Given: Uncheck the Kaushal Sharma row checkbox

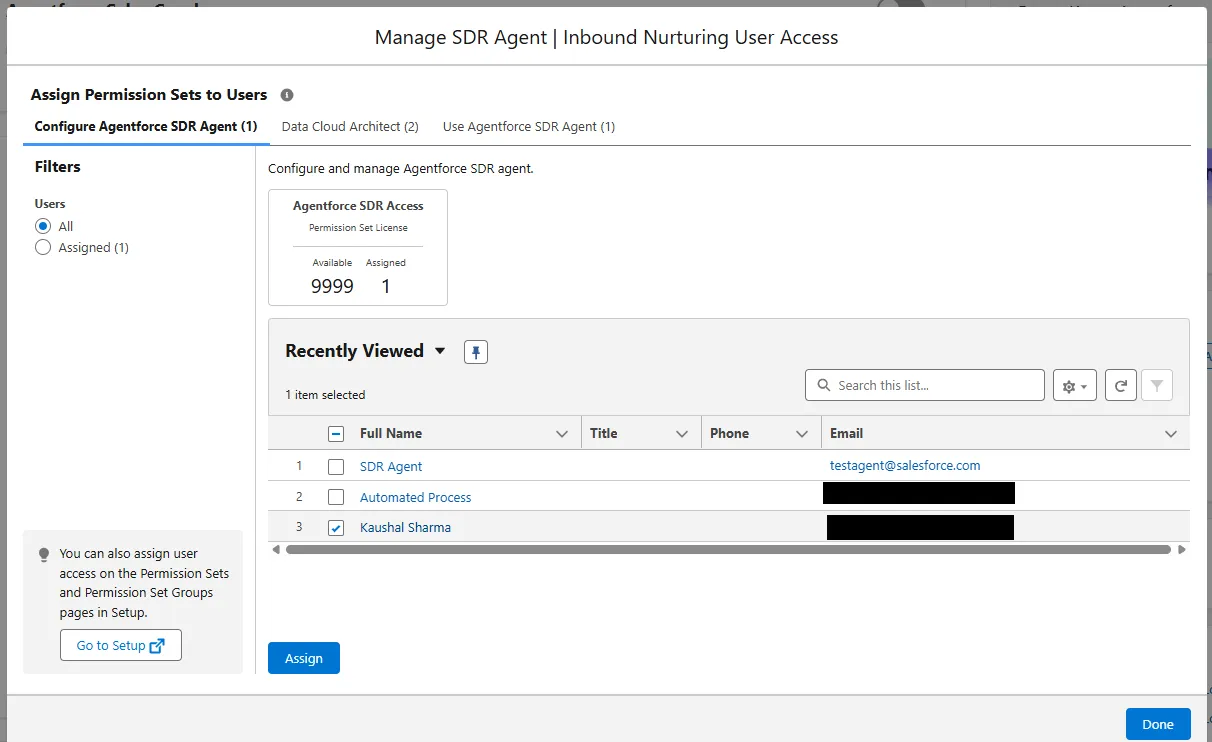Looking at the screenshot, I should click(336, 528).
